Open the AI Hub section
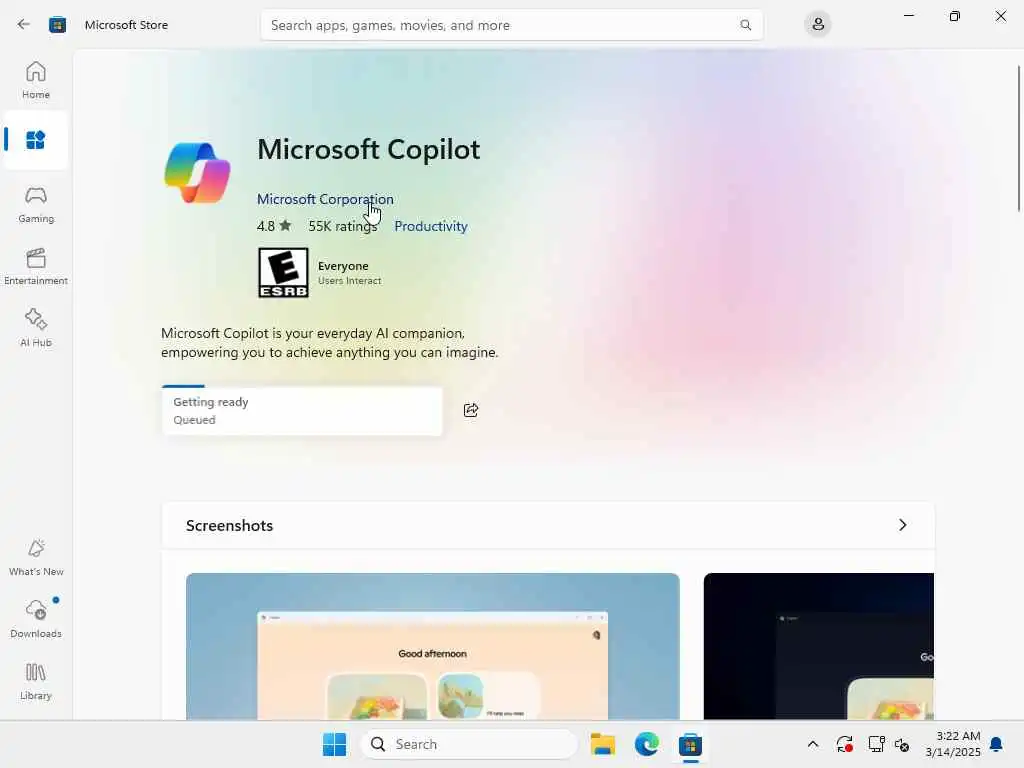 36,328
